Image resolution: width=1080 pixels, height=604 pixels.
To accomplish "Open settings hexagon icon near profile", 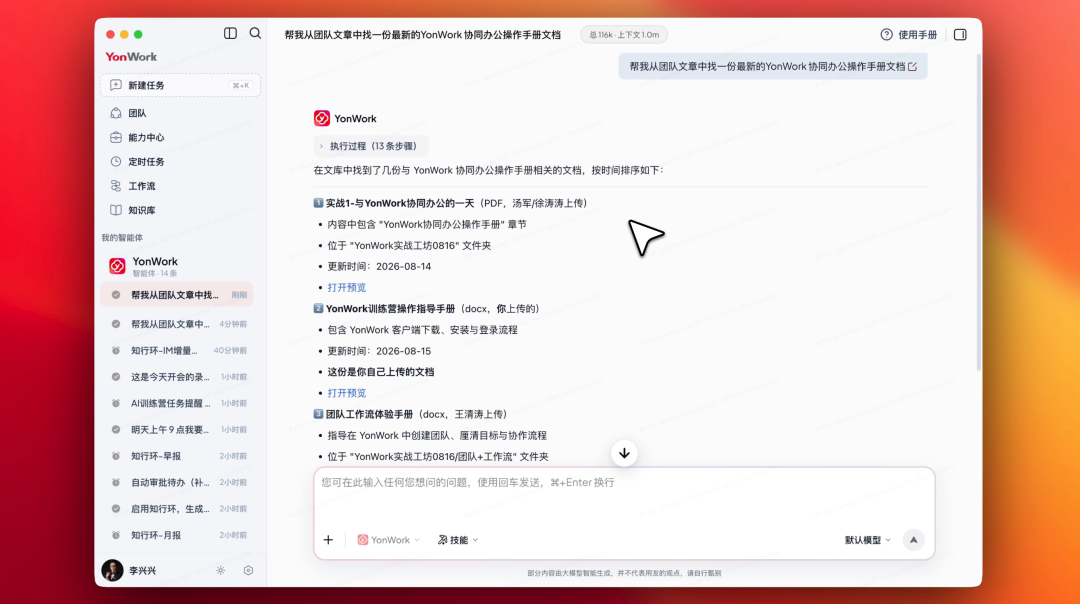I will [249, 570].
